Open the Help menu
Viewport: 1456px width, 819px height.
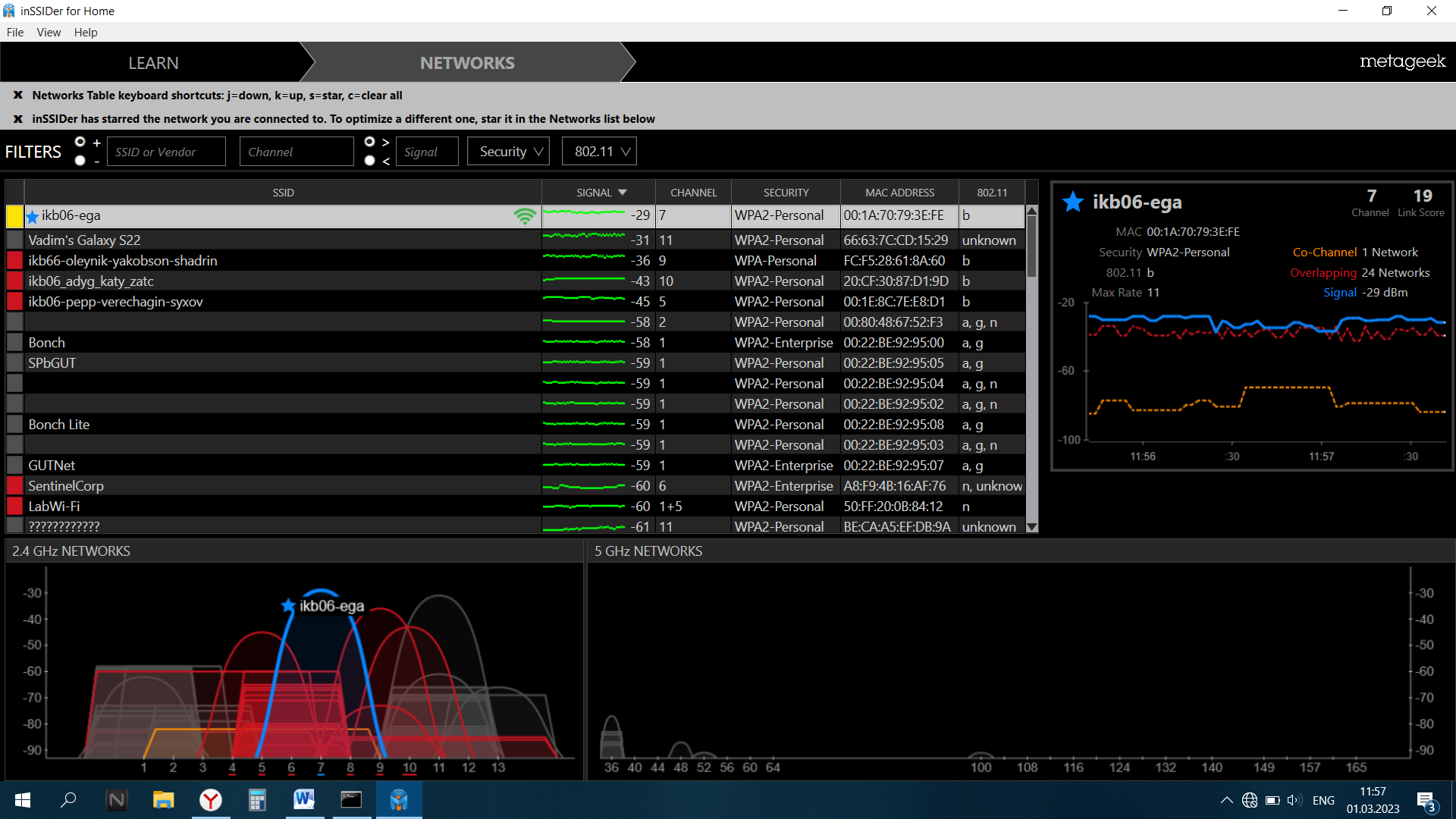[x=86, y=33]
